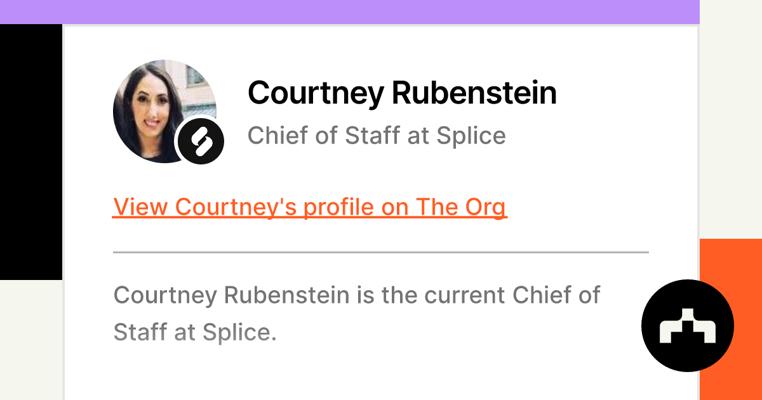762x400 pixels.
Task: Click "Chief of Staff" in the gray subtitle
Action: pos(322,135)
